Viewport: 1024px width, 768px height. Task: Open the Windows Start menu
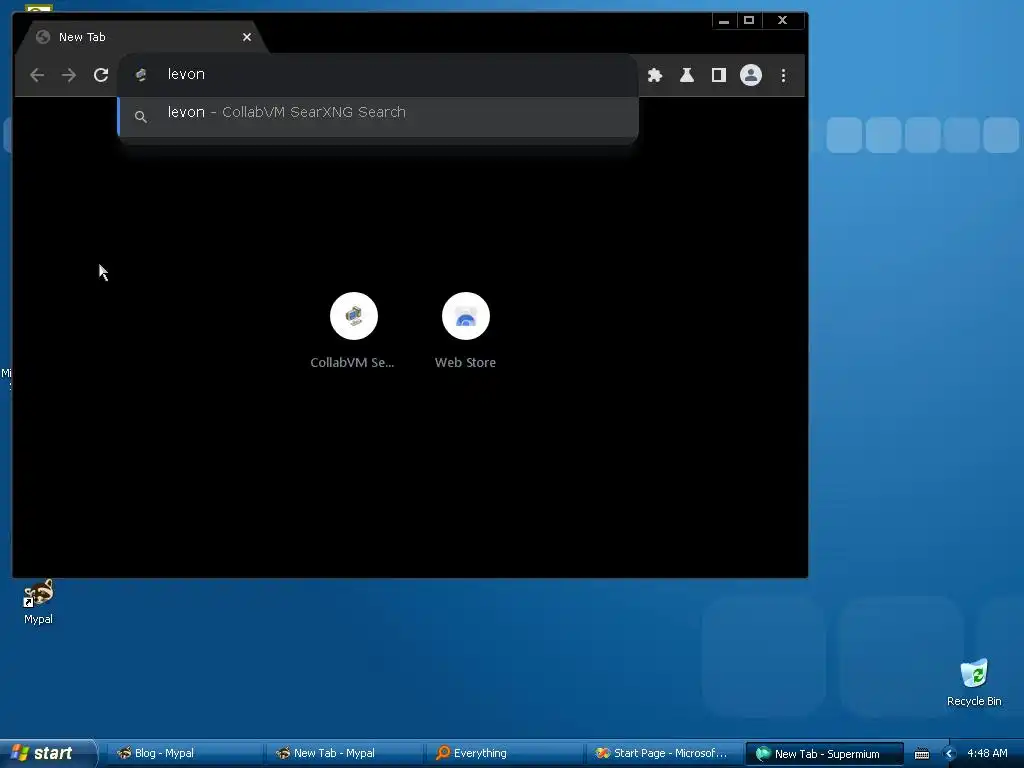point(47,753)
